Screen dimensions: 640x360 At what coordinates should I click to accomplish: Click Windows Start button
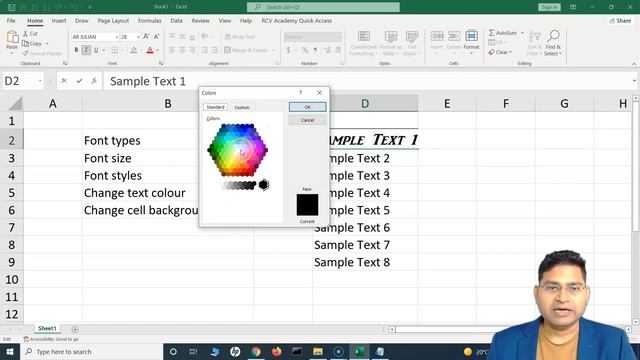10,351
